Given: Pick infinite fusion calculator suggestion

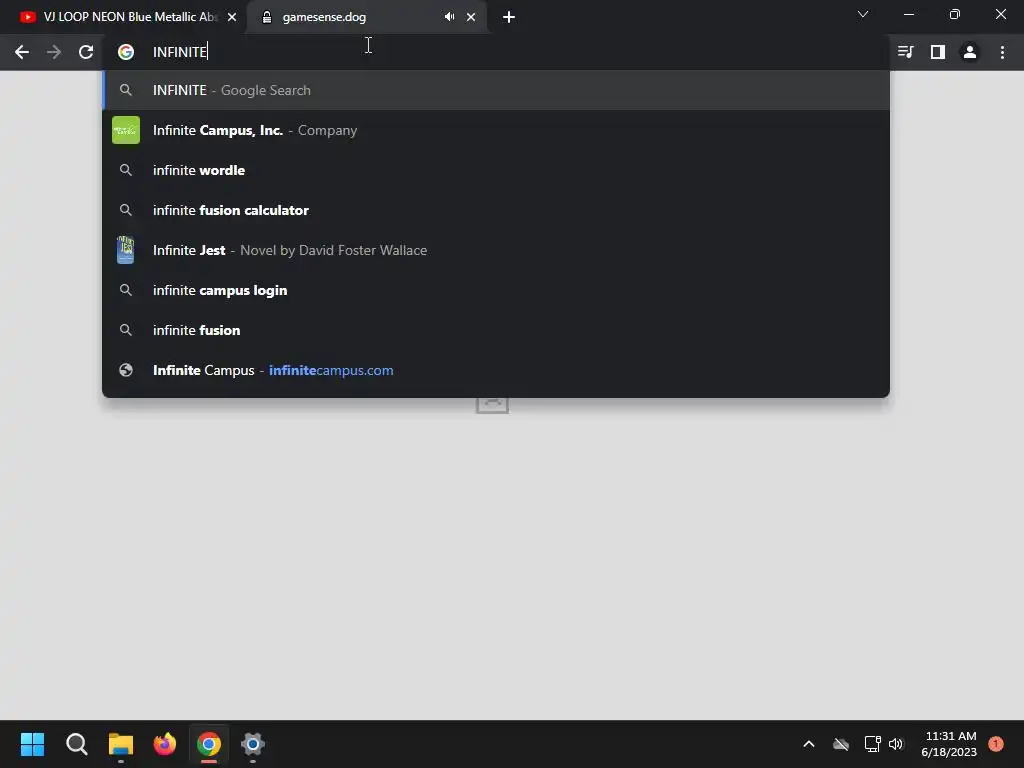Looking at the screenshot, I should click(496, 210).
